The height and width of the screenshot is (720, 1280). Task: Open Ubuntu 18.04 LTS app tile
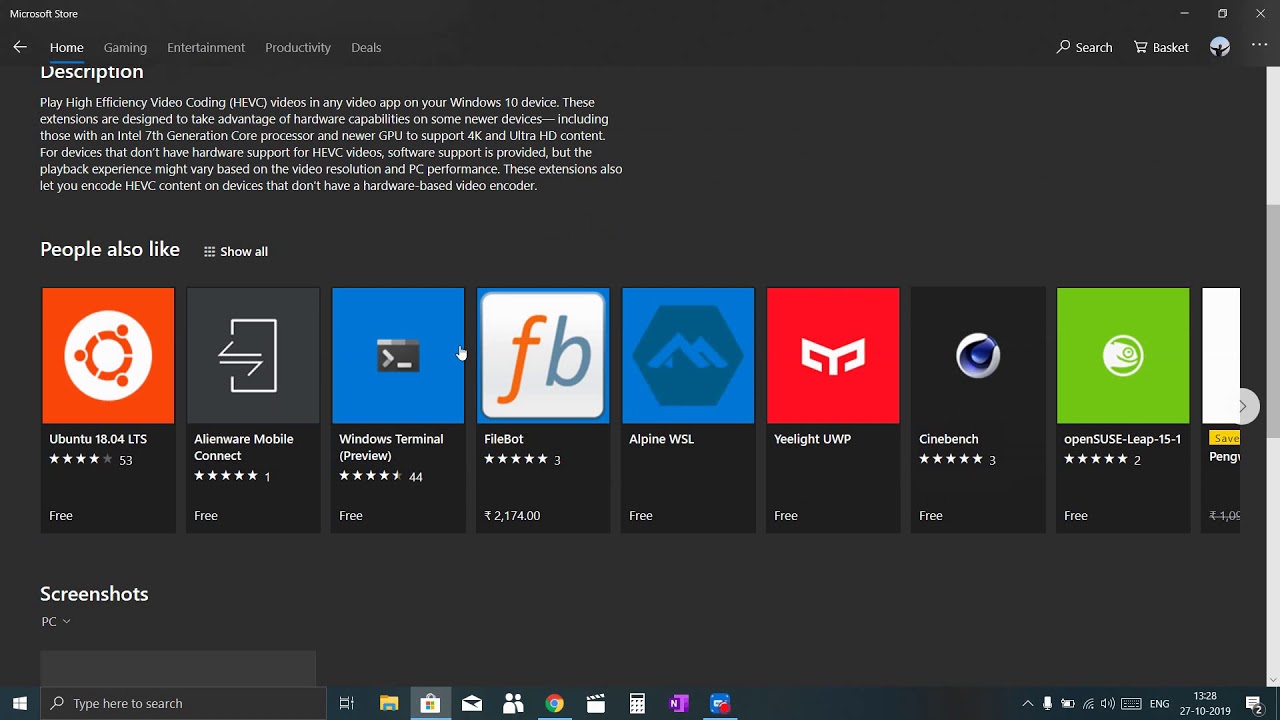point(108,410)
